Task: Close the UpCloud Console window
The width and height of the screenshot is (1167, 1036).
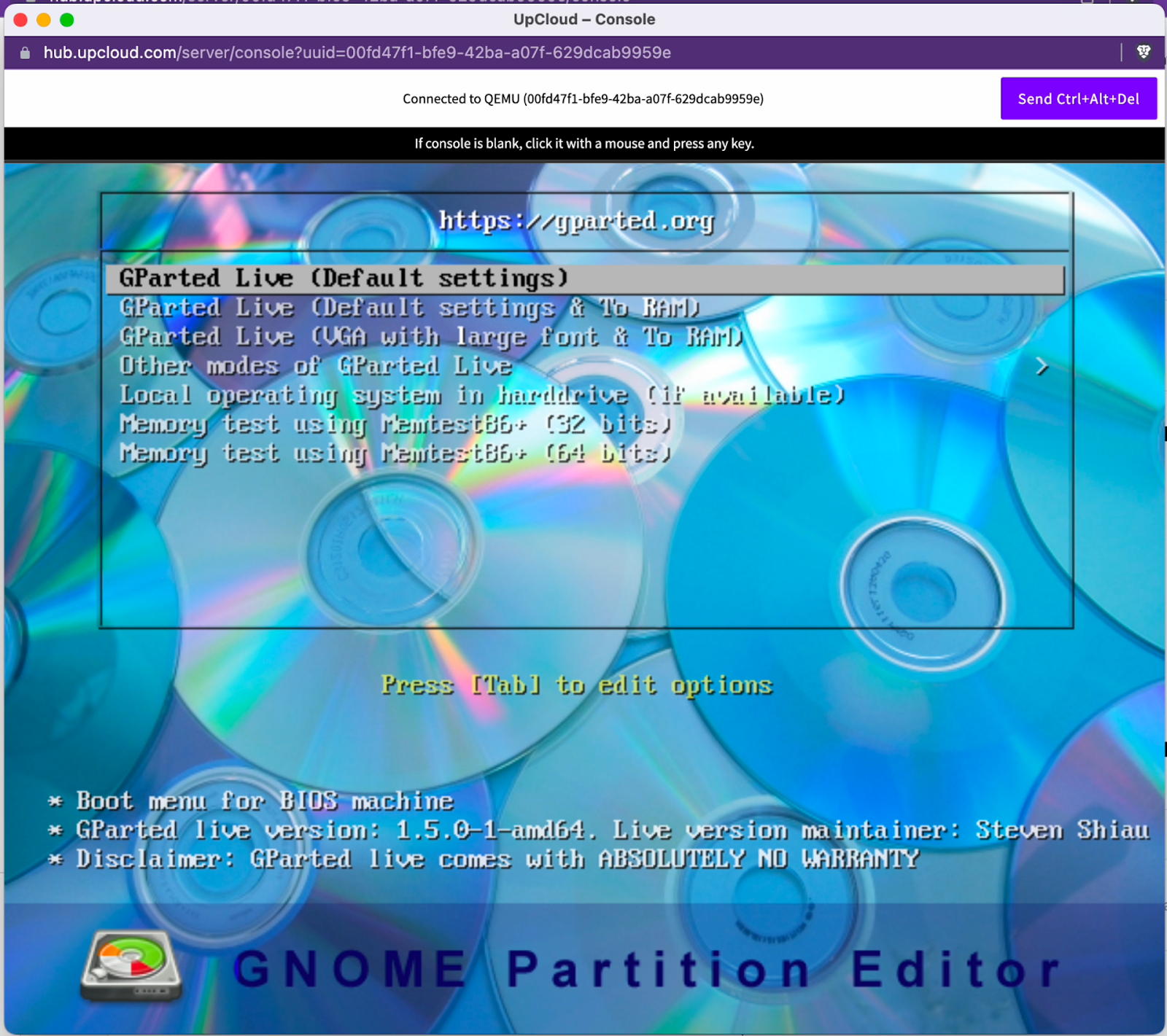Action: (20, 20)
